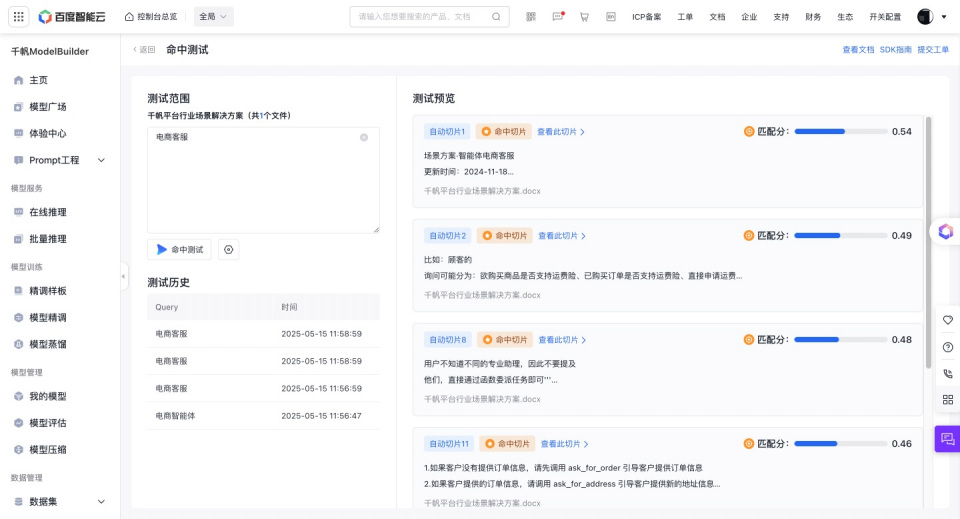Click 生态 in the top menu
The height and width of the screenshot is (519, 960).
point(845,17)
